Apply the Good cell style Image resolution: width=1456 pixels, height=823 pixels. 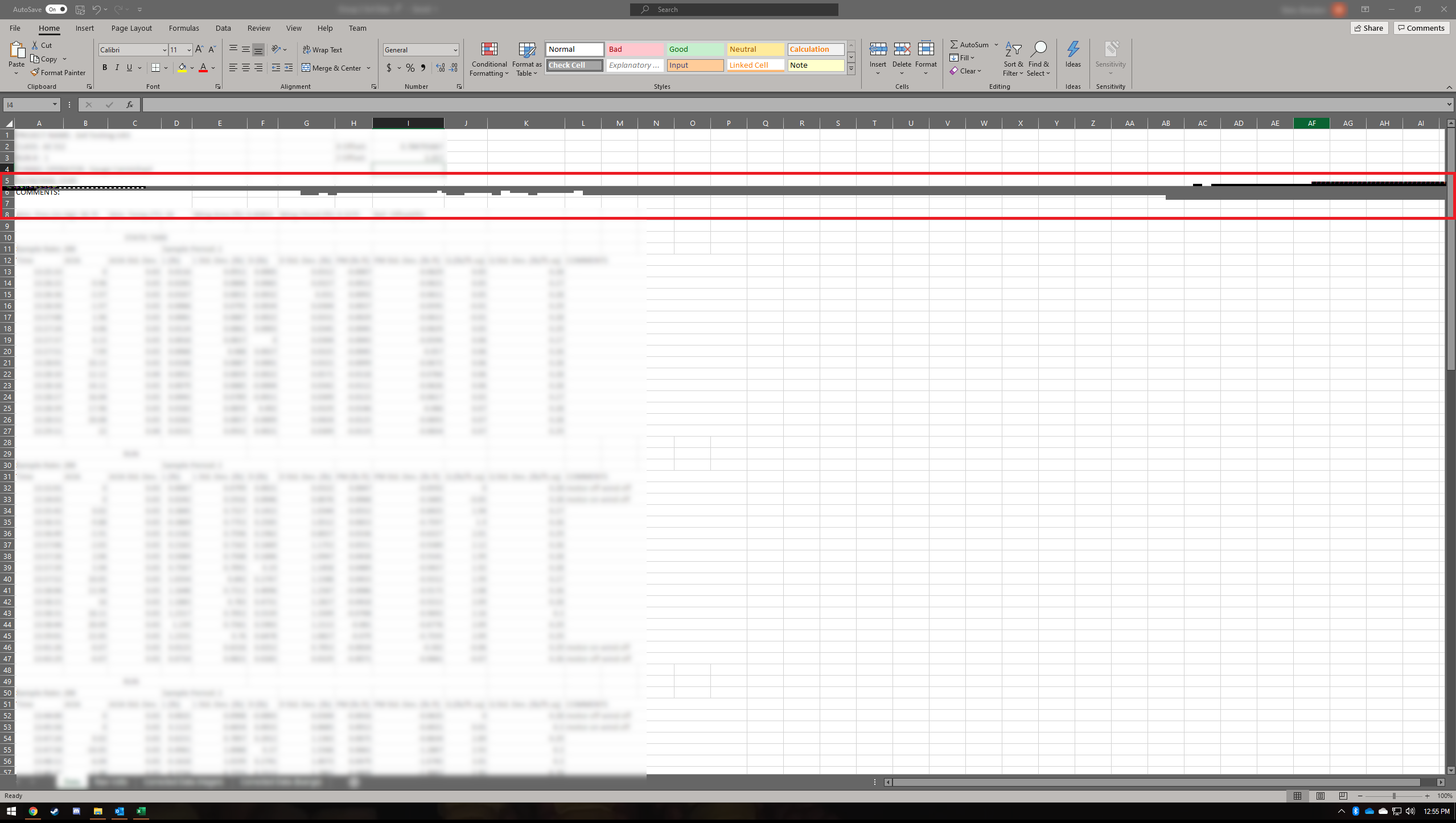pos(694,50)
